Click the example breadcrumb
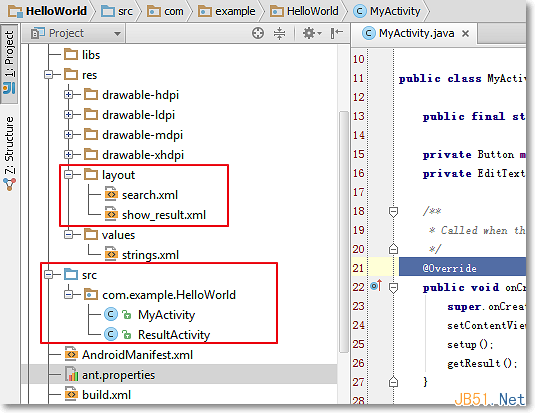This screenshot has width=535, height=413. (227, 11)
